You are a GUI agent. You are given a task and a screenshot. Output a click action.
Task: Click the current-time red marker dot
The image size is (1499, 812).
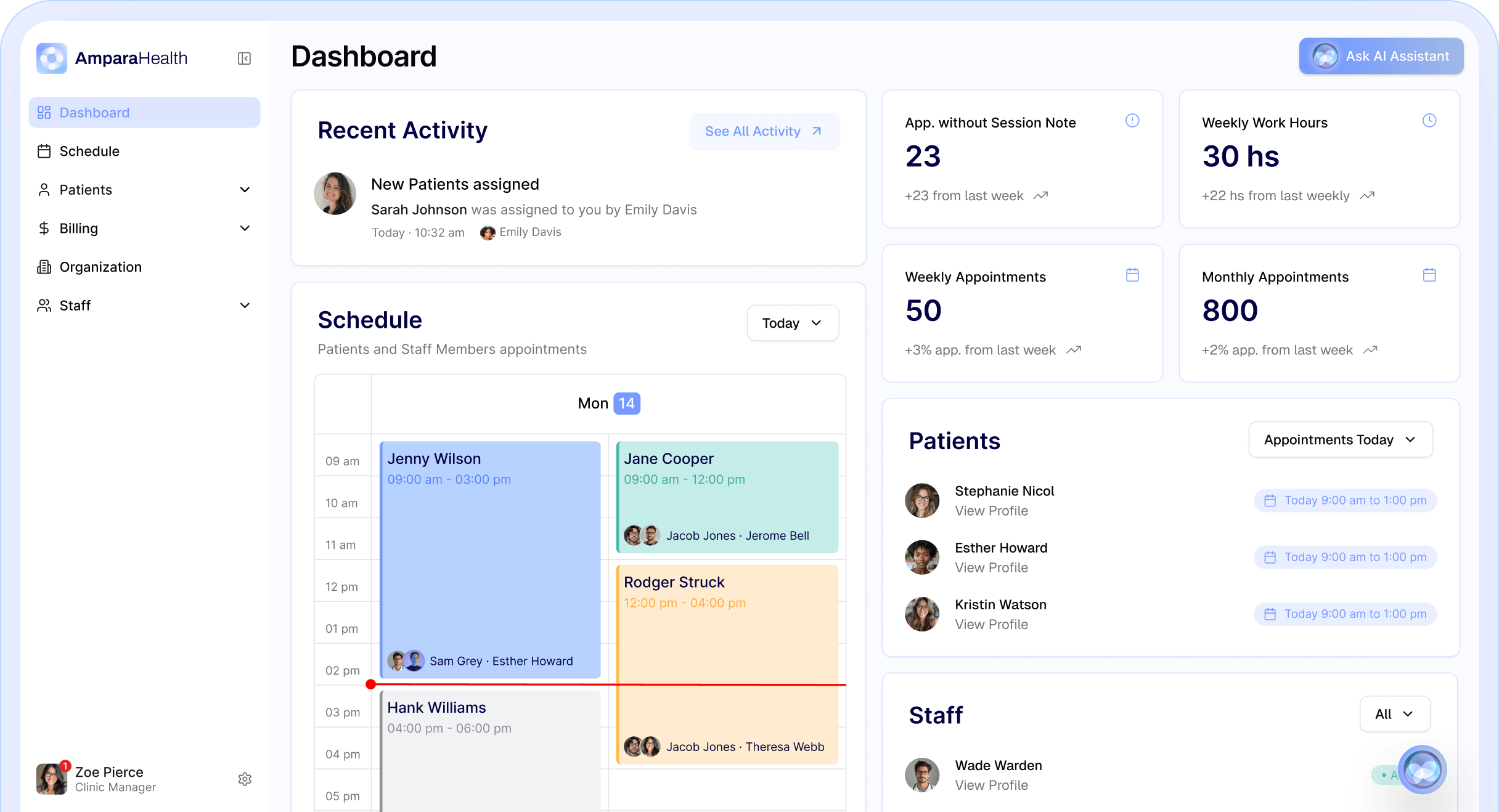pyautogui.click(x=370, y=684)
